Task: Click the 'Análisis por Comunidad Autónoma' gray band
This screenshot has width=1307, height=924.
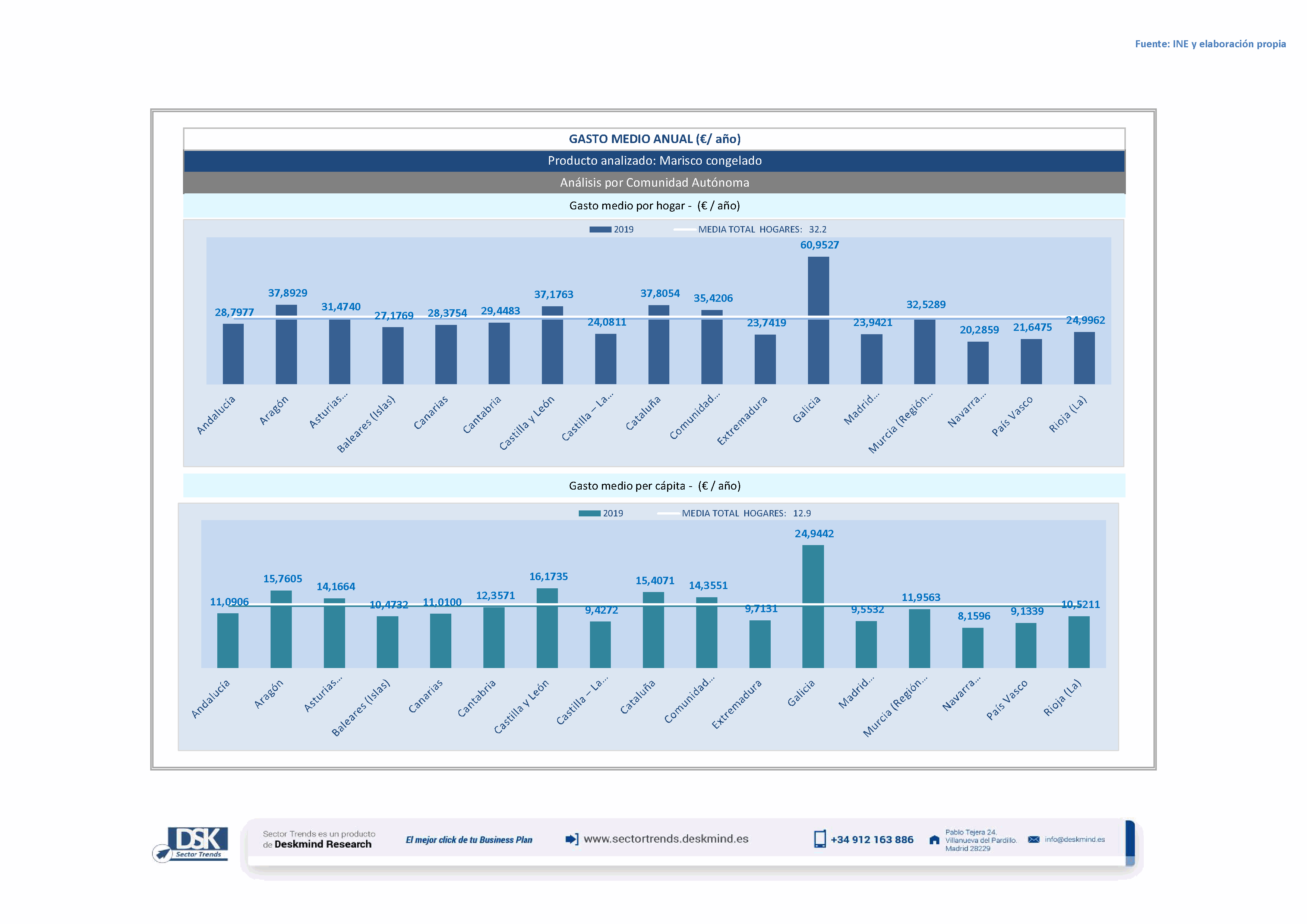Action: [x=654, y=183]
